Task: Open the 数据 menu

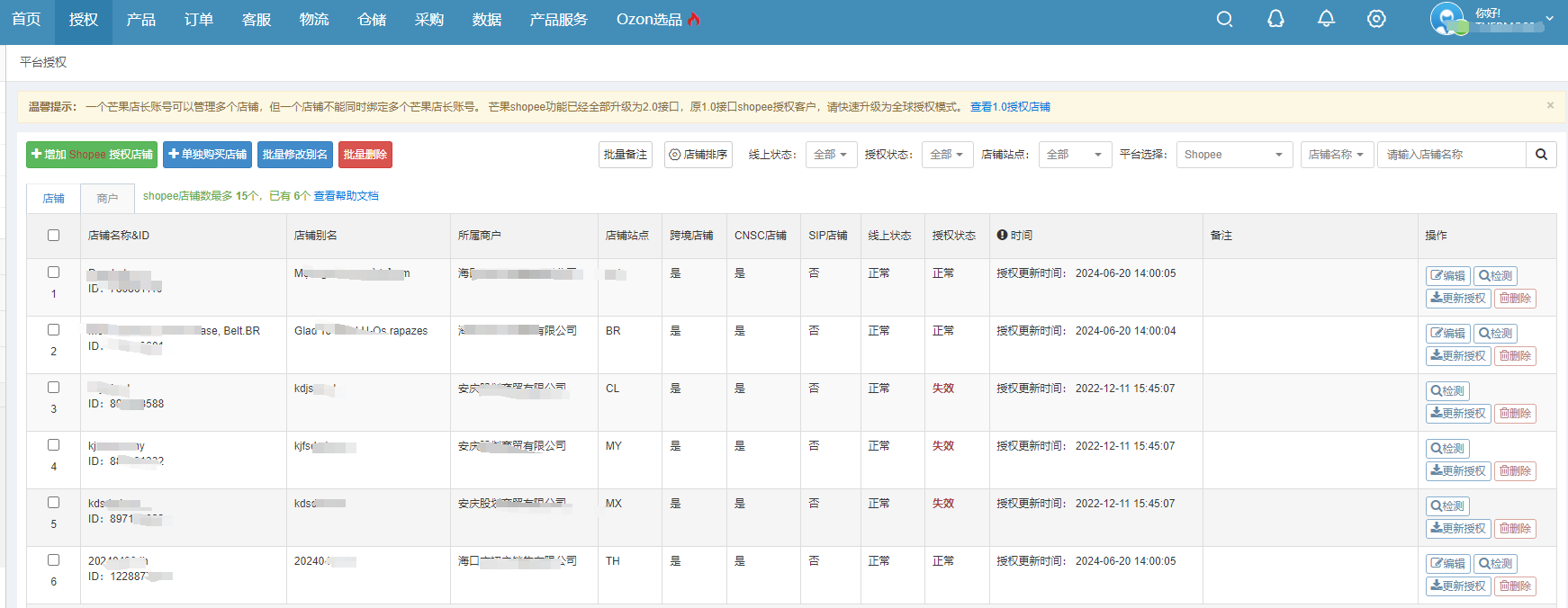Action: point(487,19)
